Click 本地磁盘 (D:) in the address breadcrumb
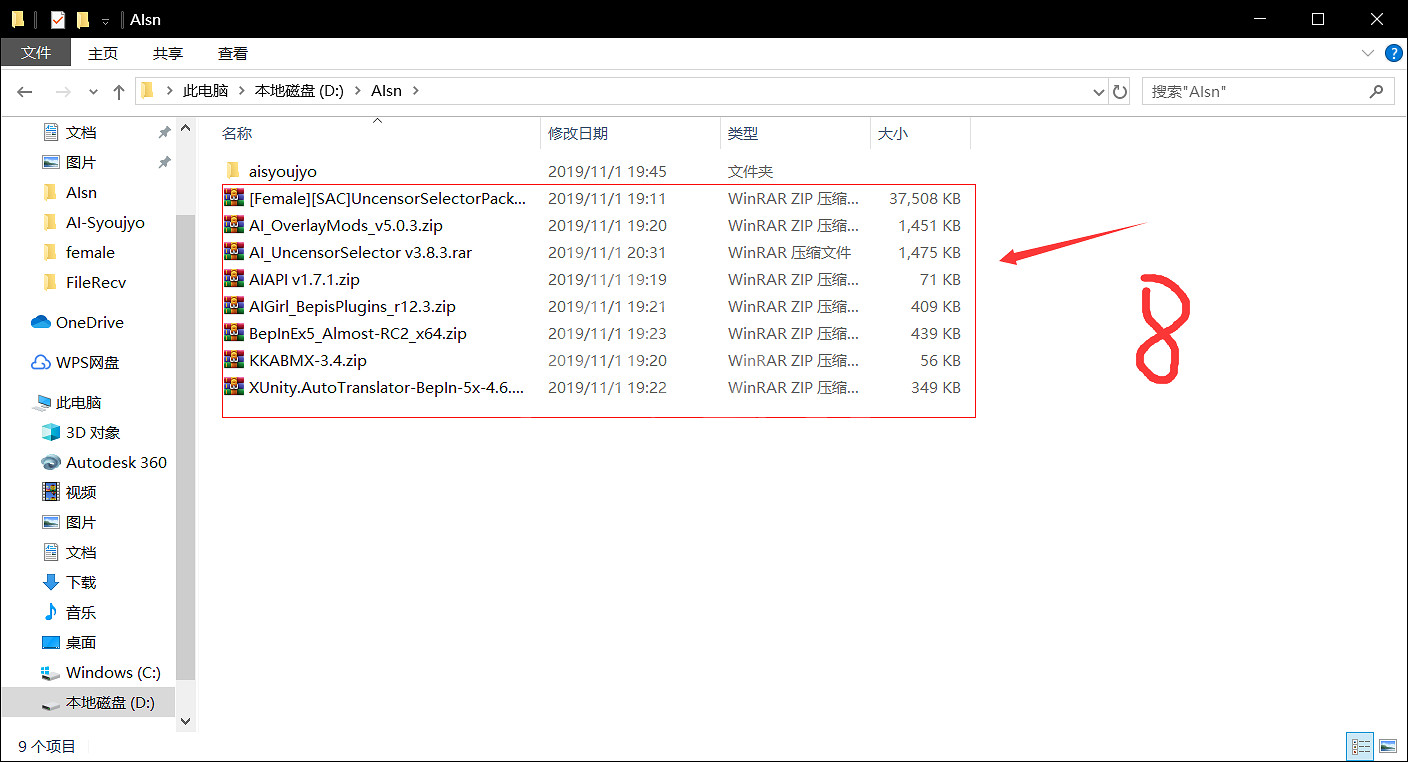 299,91
